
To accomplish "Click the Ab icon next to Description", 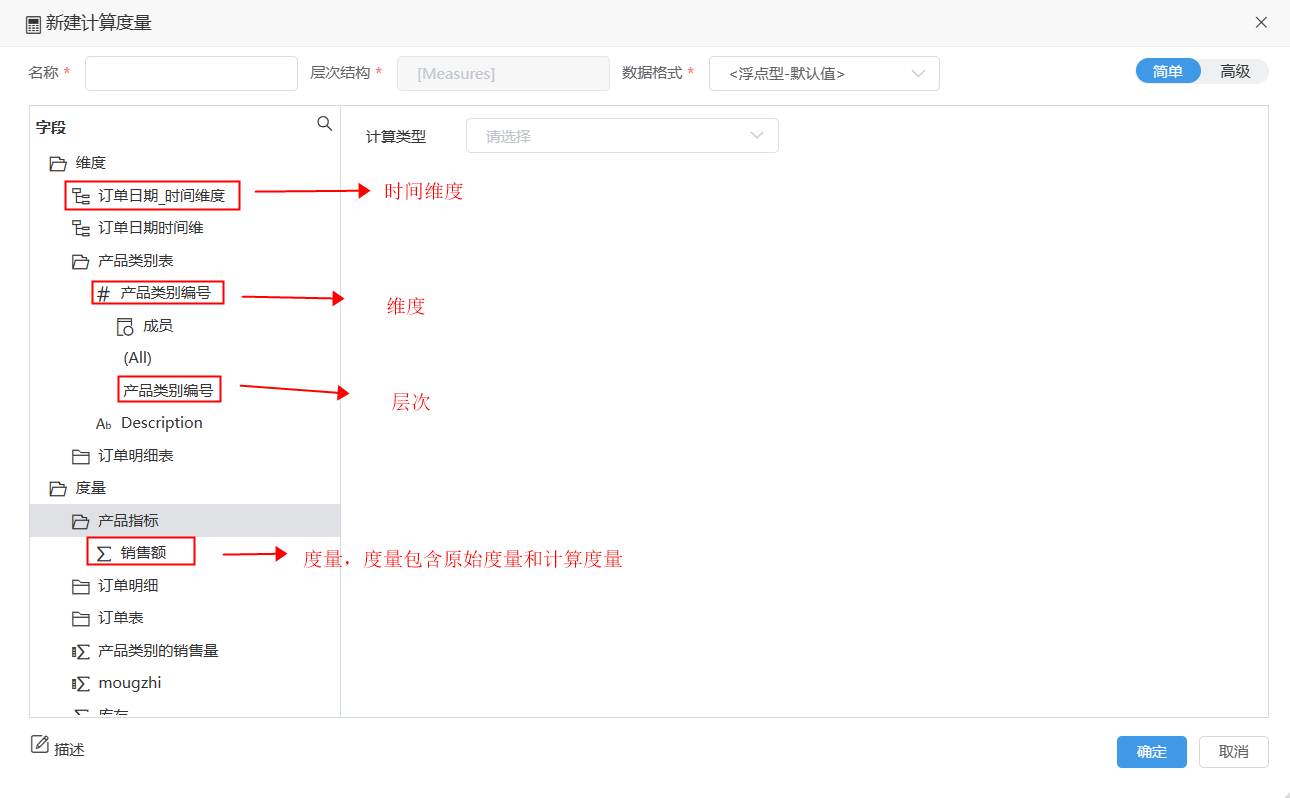I will pyautogui.click(x=103, y=424).
